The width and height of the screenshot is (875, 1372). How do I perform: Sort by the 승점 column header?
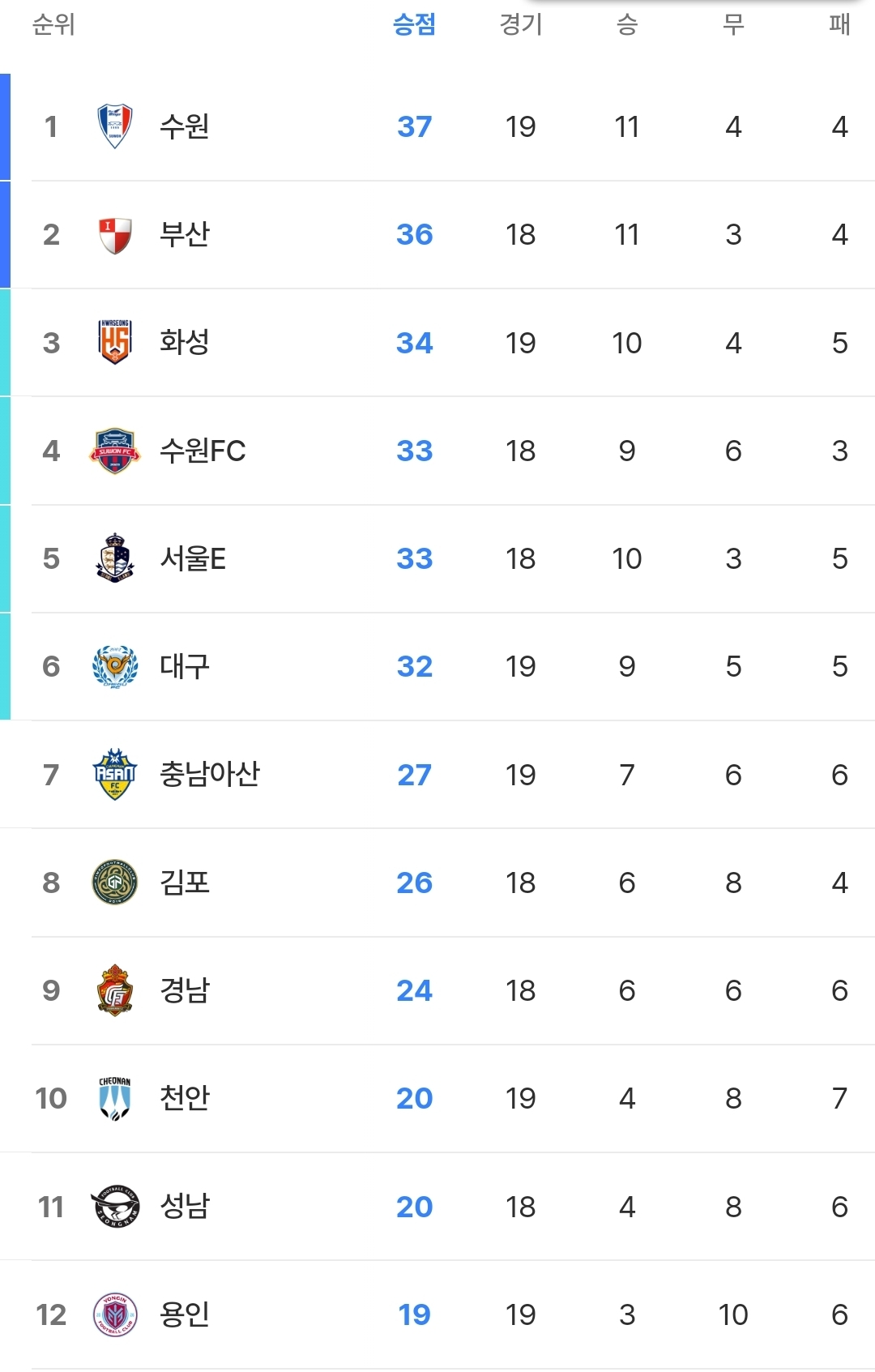[x=414, y=24]
